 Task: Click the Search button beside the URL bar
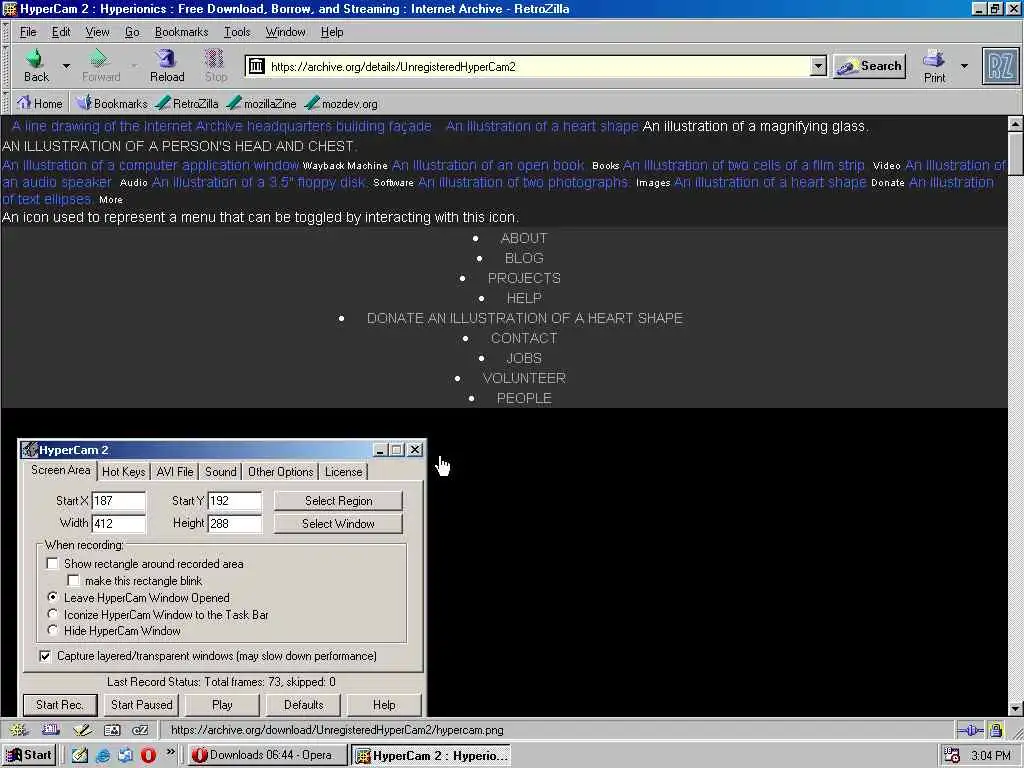click(869, 66)
